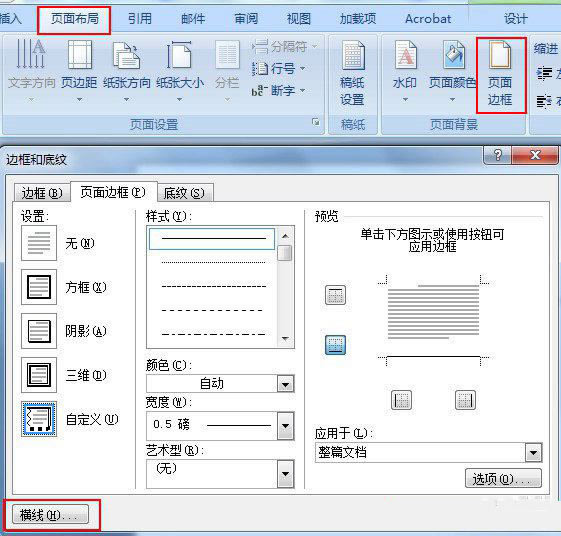
Task: Open the 页边距 margins icon
Action: tap(79, 71)
